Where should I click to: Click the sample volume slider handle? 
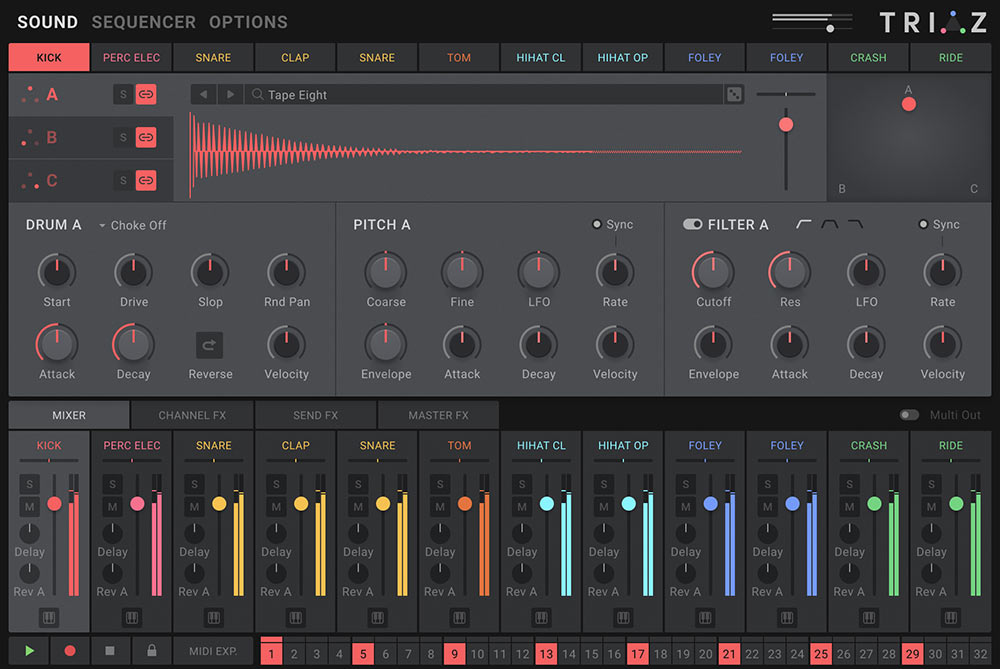point(786,125)
